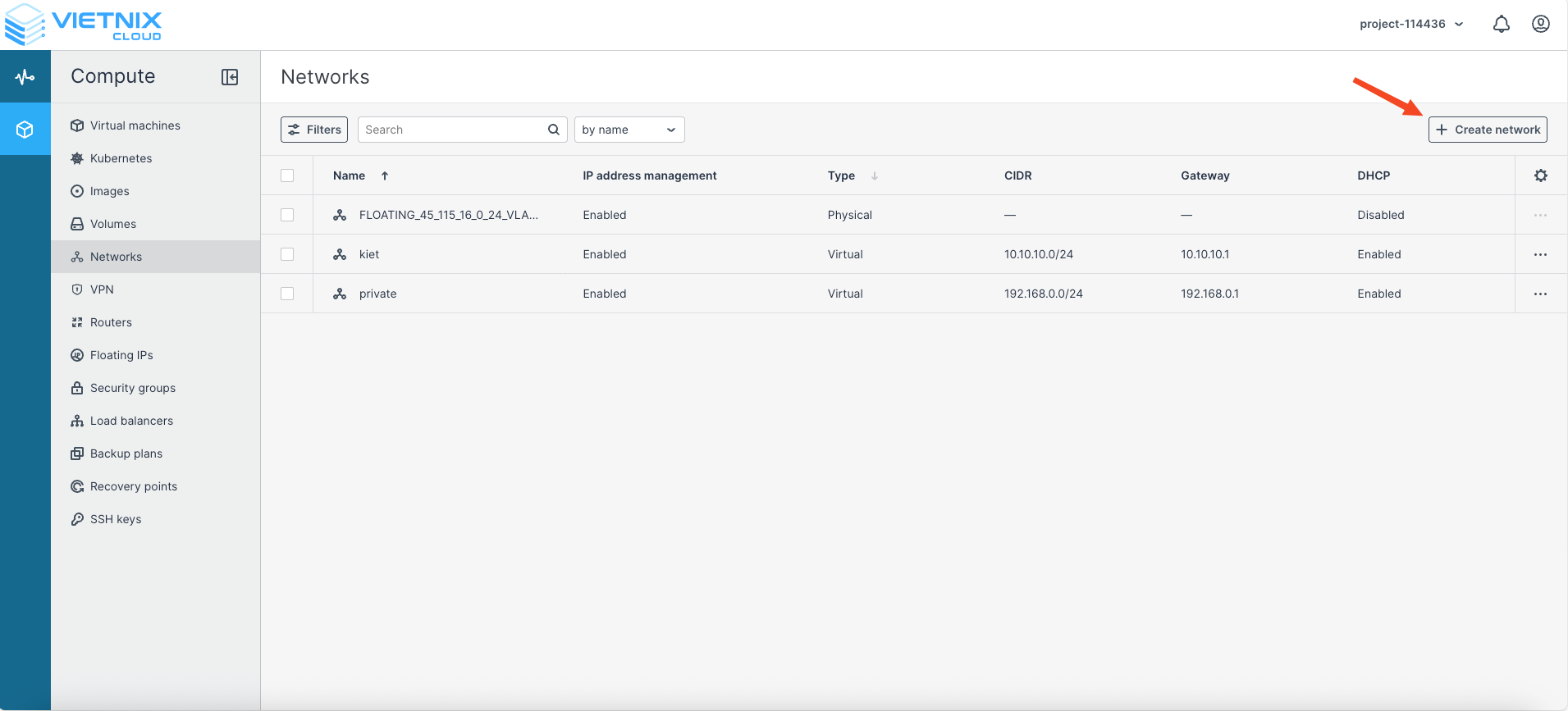Click the Vietnix Cloud logo
1568x711 pixels.
pos(84,25)
